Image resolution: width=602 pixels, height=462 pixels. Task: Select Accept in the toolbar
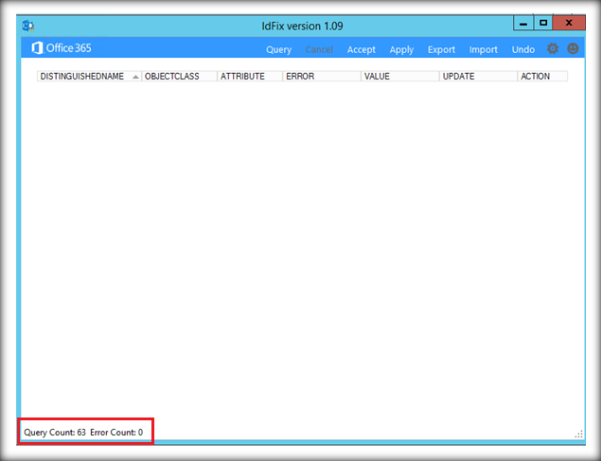click(361, 50)
